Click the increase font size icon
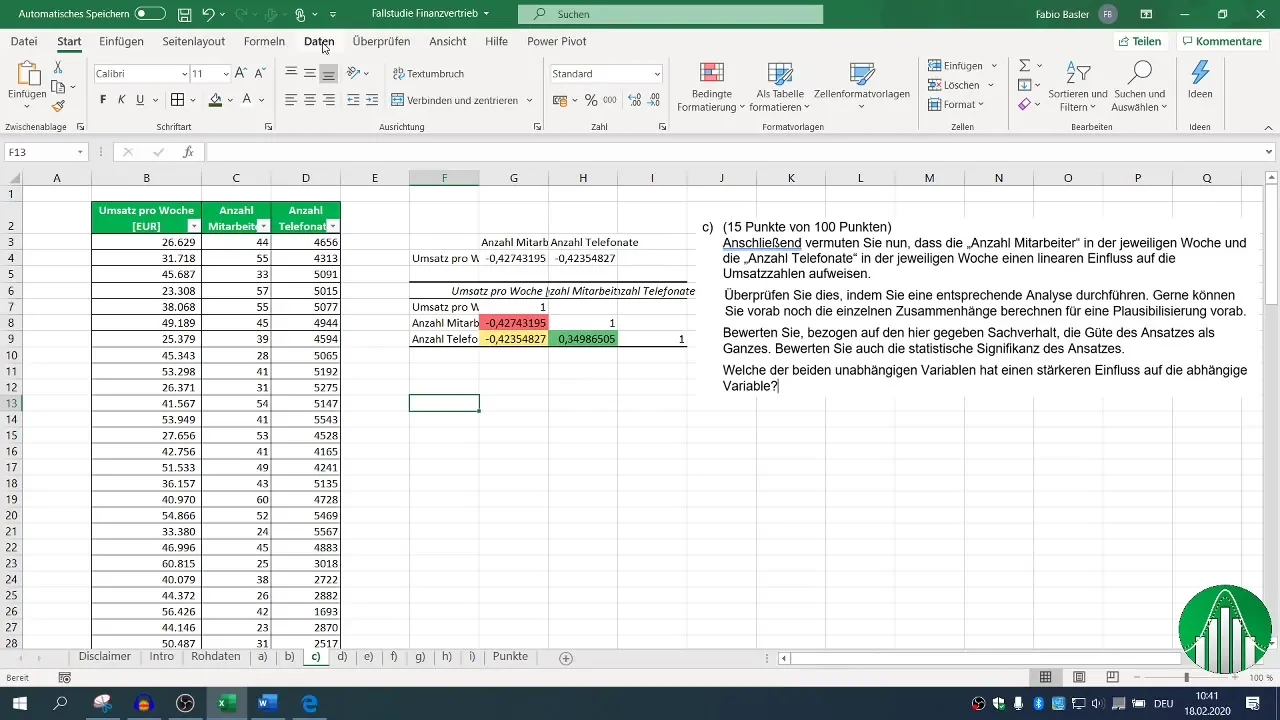Screen dimensions: 1280x720 243,74
